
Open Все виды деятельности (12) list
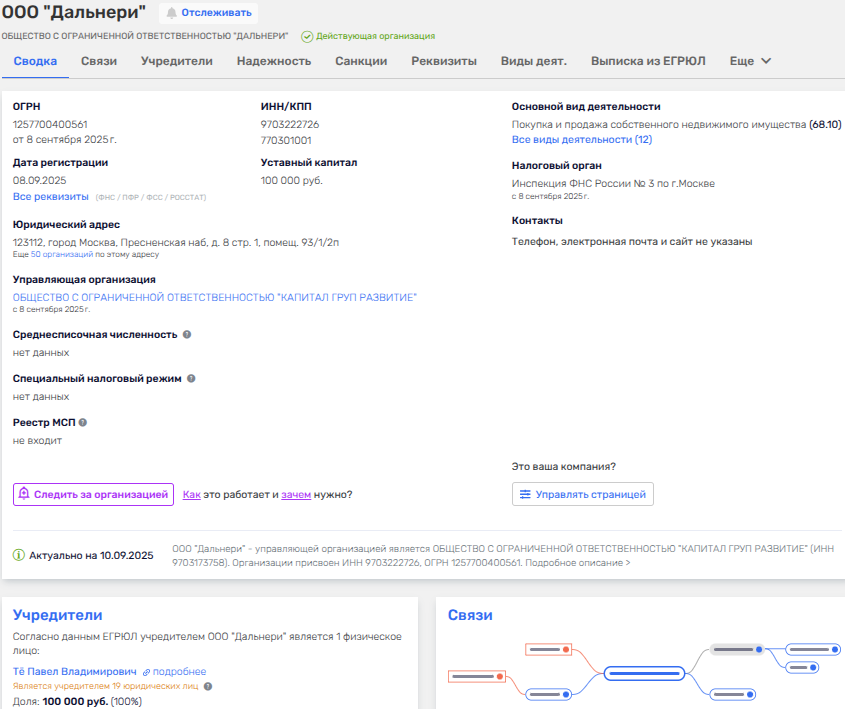tap(581, 140)
